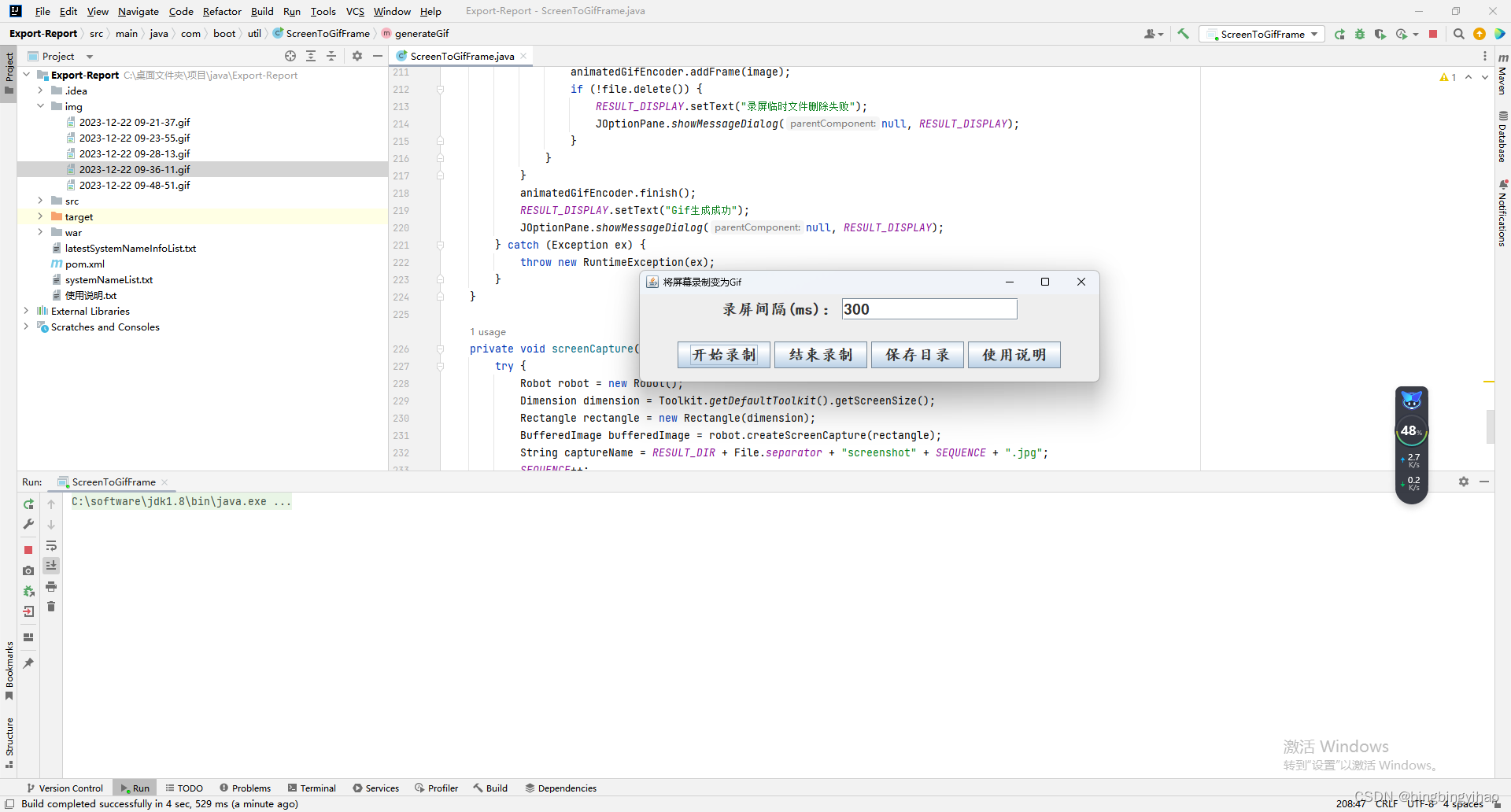Switch to the ScreenToGifFrame.java editor tab

coord(461,56)
